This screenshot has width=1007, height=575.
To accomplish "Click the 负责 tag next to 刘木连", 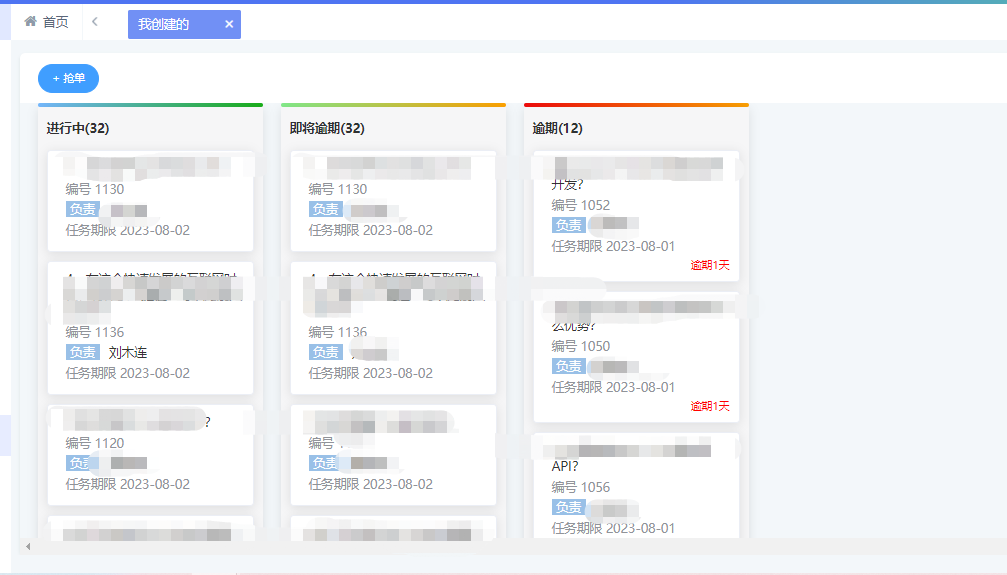I will (x=82, y=352).
